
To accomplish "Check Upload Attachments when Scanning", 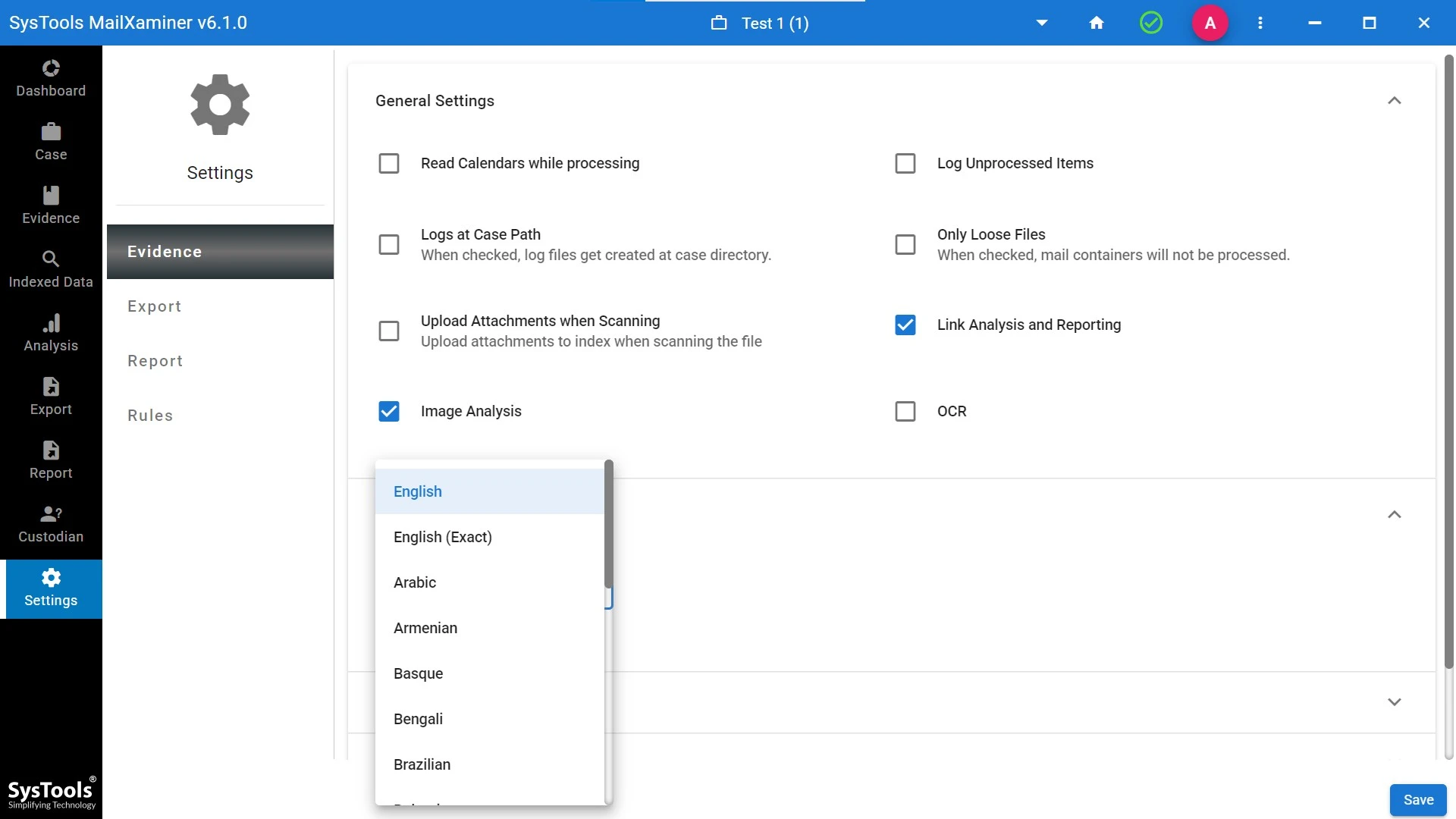I will click(389, 331).
